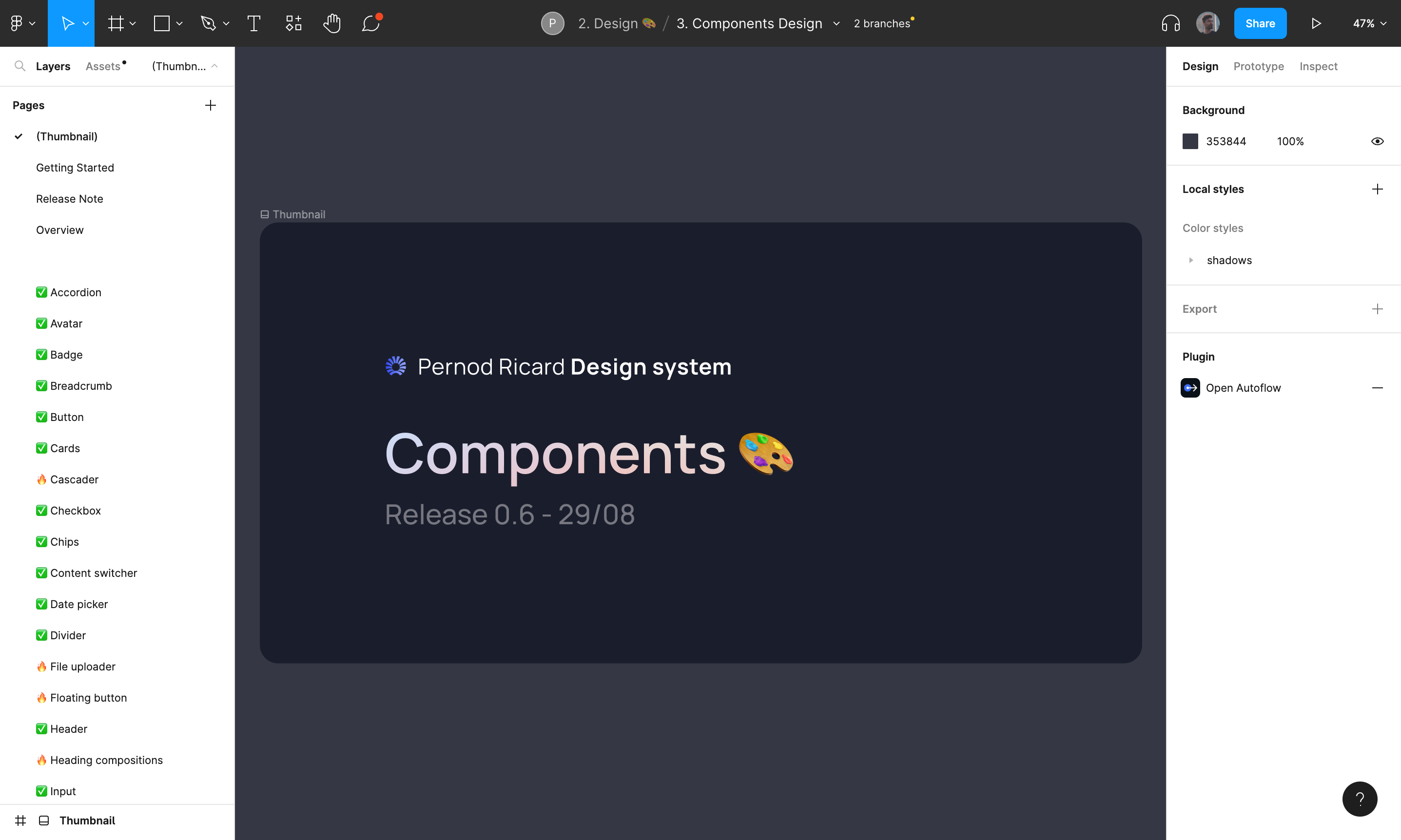
Task: Collapse pages list via Thumbnail chevron
Action: pos(214,66)
